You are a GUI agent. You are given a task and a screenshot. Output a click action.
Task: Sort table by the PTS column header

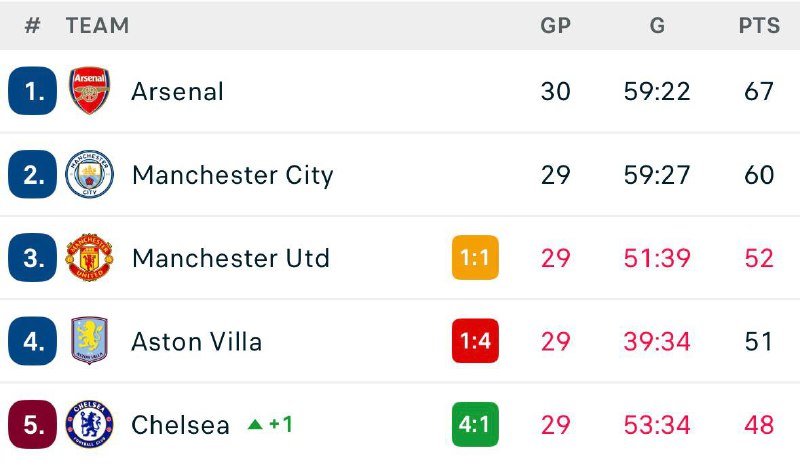pos(759,26)
